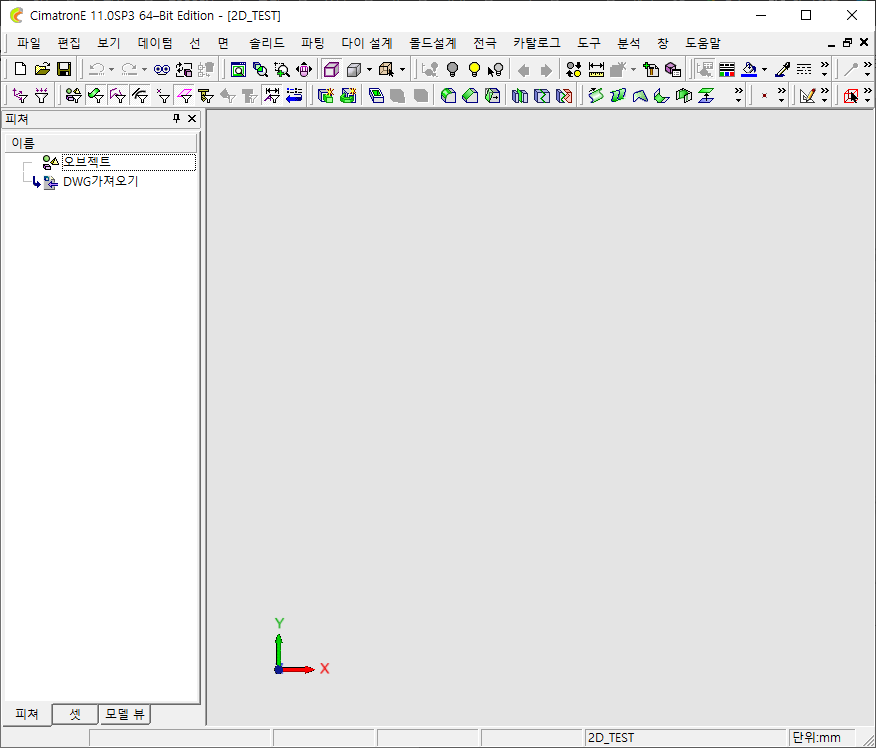Click the eyedropper pick attributes icon
Image resolution: width=876 pixels, height=748 pixels.
[782, 69]
